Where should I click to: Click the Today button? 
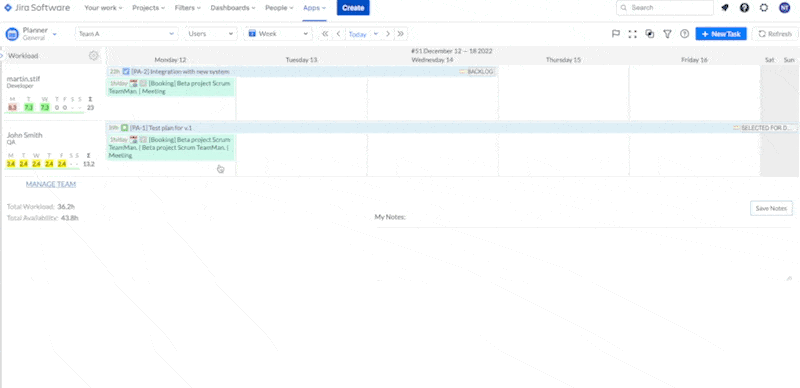click(x=358, y=34)
